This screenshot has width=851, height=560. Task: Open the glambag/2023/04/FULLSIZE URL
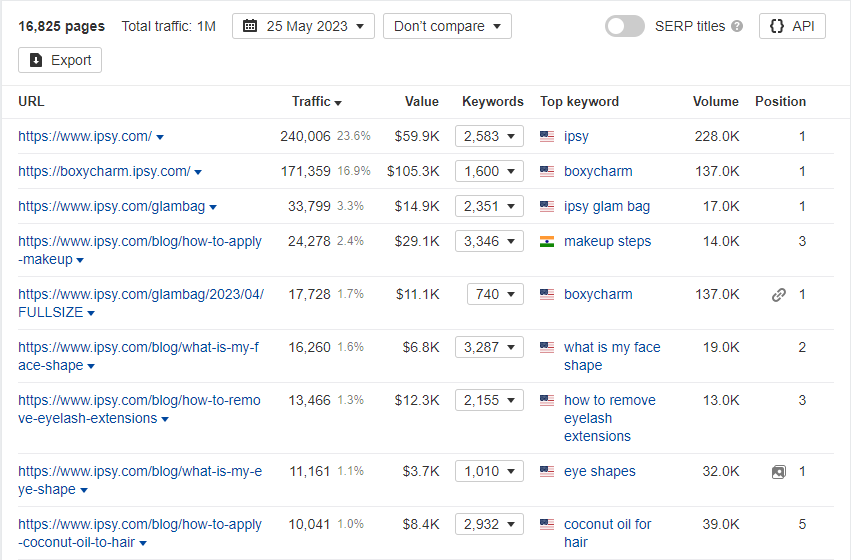pos(141,303)
